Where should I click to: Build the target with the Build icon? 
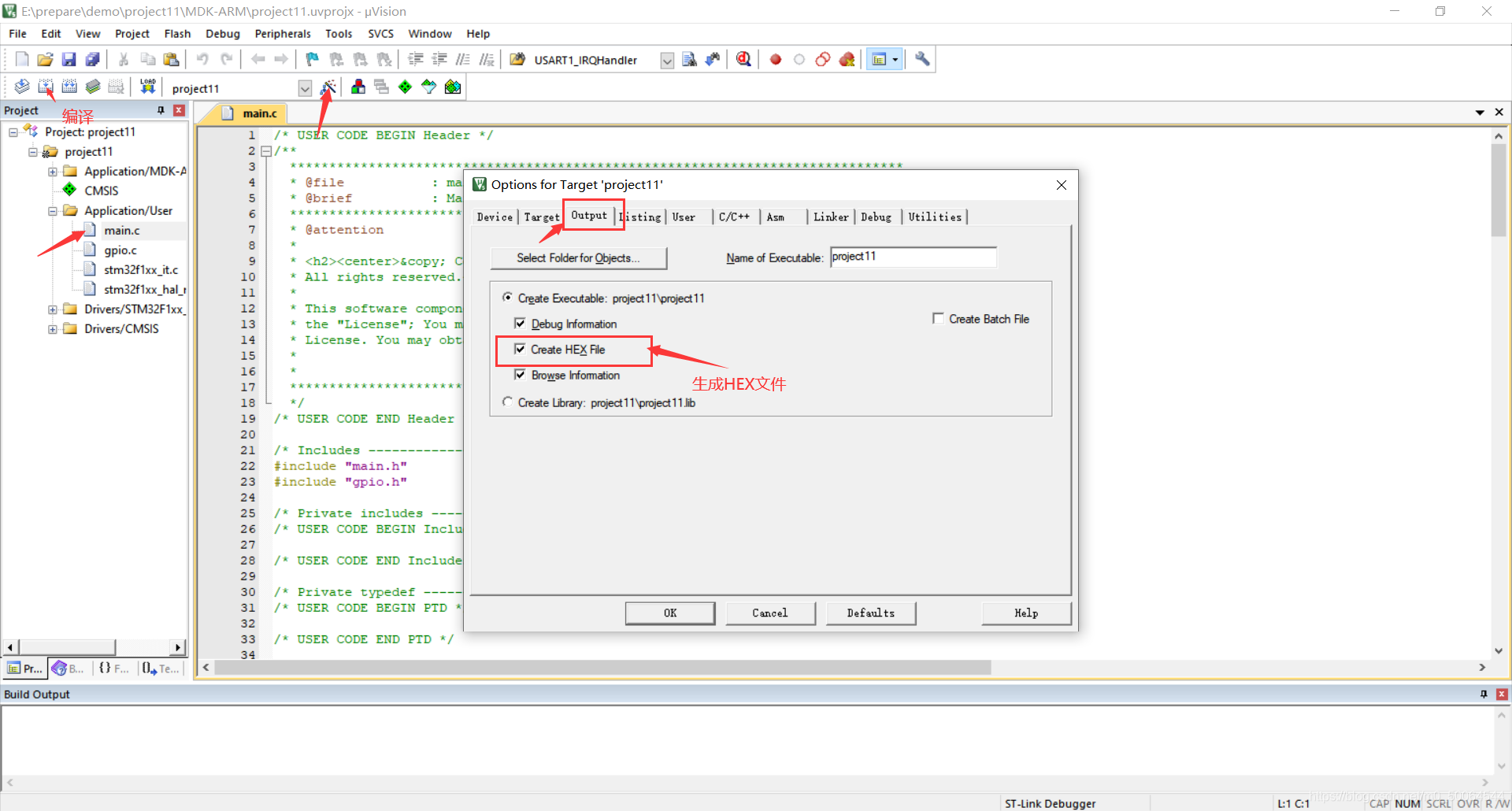(x=46, y=87)
